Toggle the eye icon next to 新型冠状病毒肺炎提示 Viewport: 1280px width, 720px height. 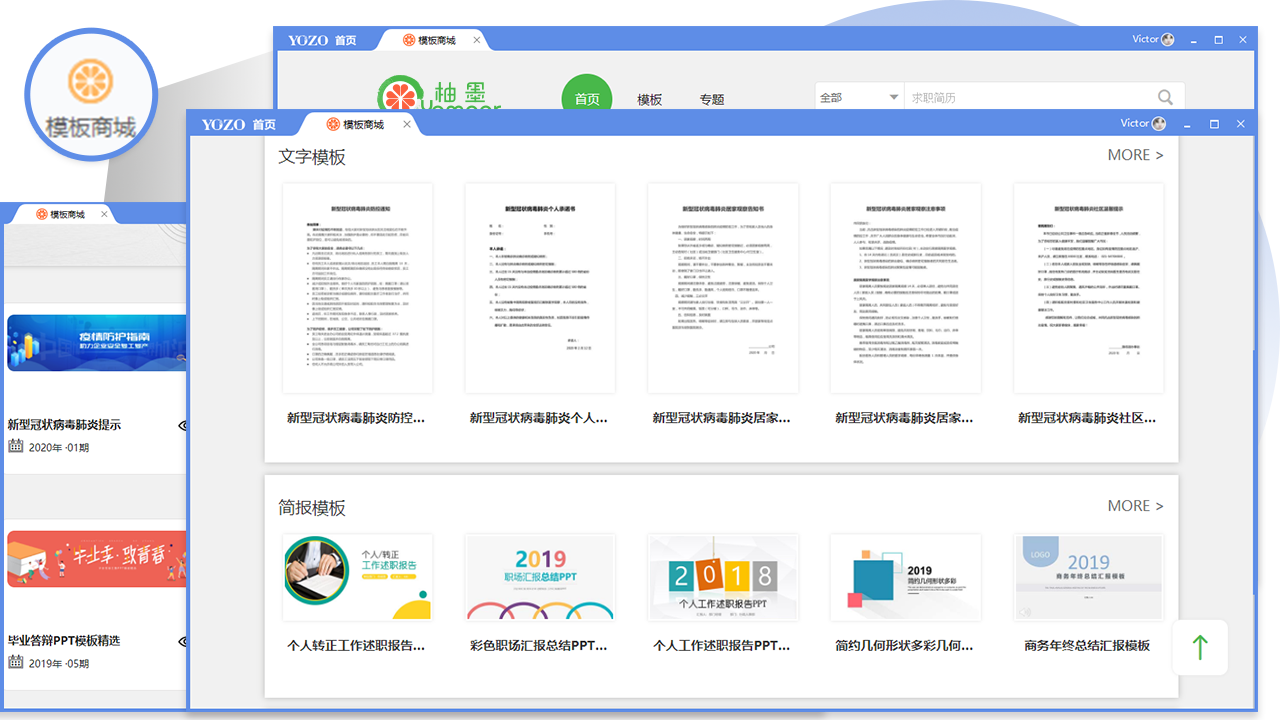[x=182, y=424]
